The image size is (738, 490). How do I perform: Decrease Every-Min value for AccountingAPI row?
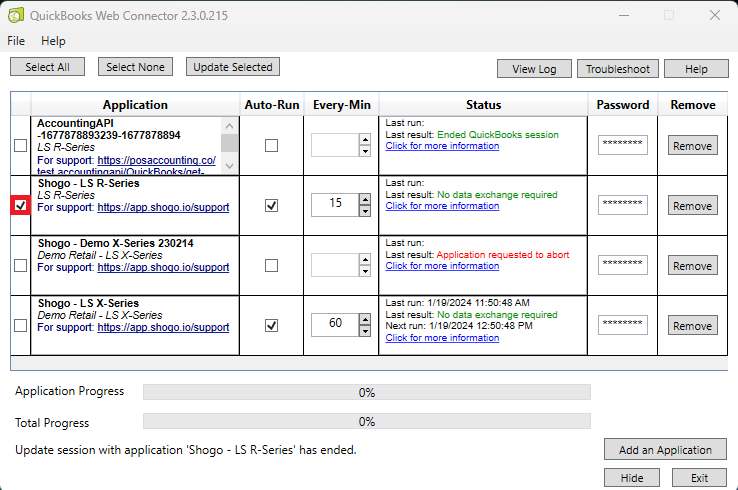(x=365, y=151)
